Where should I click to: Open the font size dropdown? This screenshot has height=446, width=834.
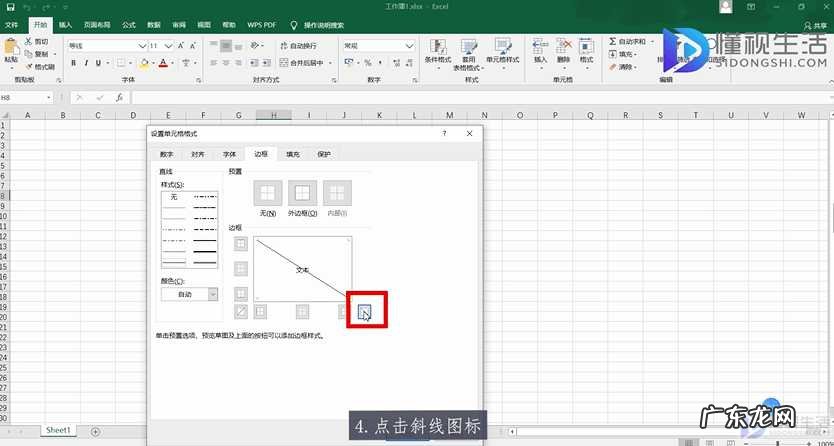tap(169, 46)
